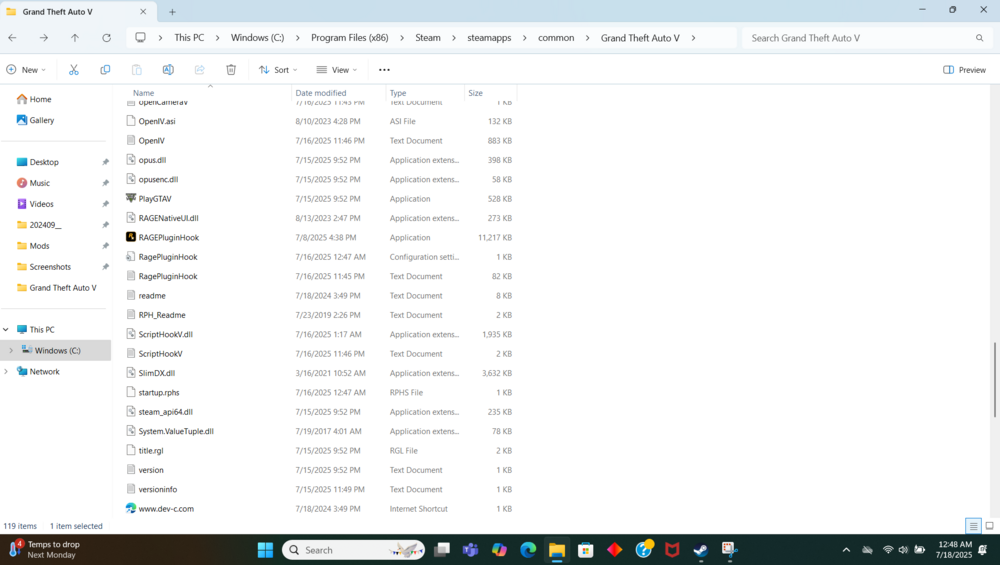Show hidden system tray icons
This screenshot has height=565, width=1000.
point(846,550)
